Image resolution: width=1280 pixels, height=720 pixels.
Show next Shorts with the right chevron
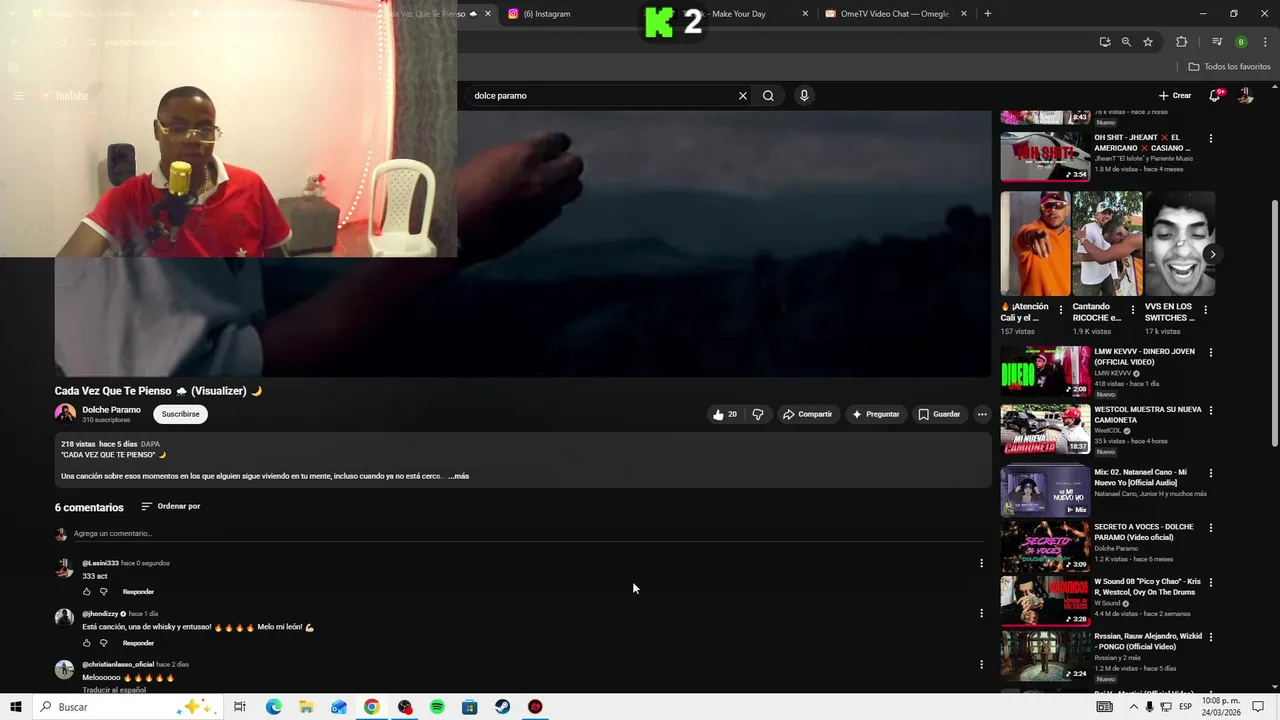[x=1212, y=254]
